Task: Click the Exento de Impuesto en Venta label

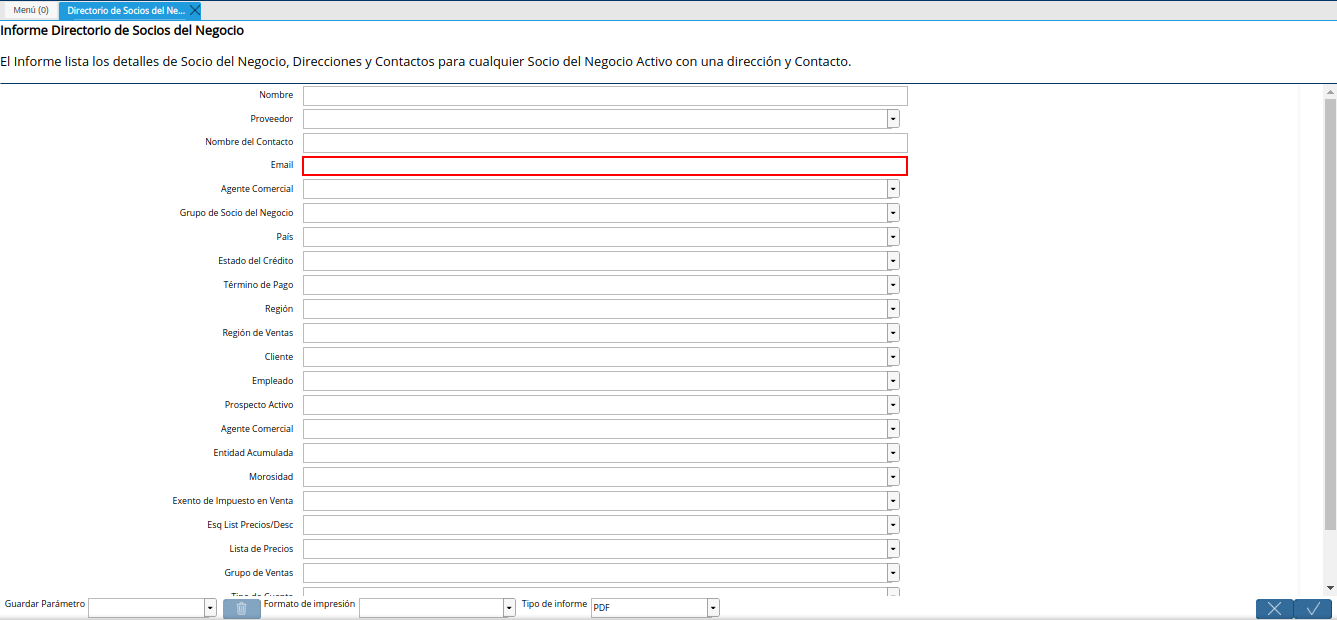Action: pos(233,501)
